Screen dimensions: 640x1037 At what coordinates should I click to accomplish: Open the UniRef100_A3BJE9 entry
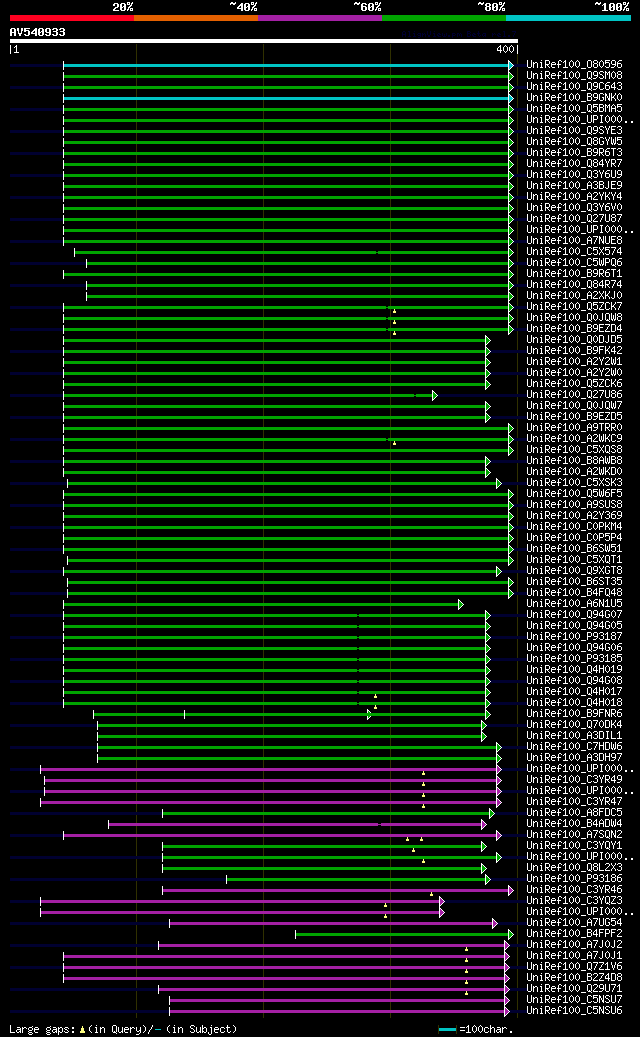click(574, 186)
